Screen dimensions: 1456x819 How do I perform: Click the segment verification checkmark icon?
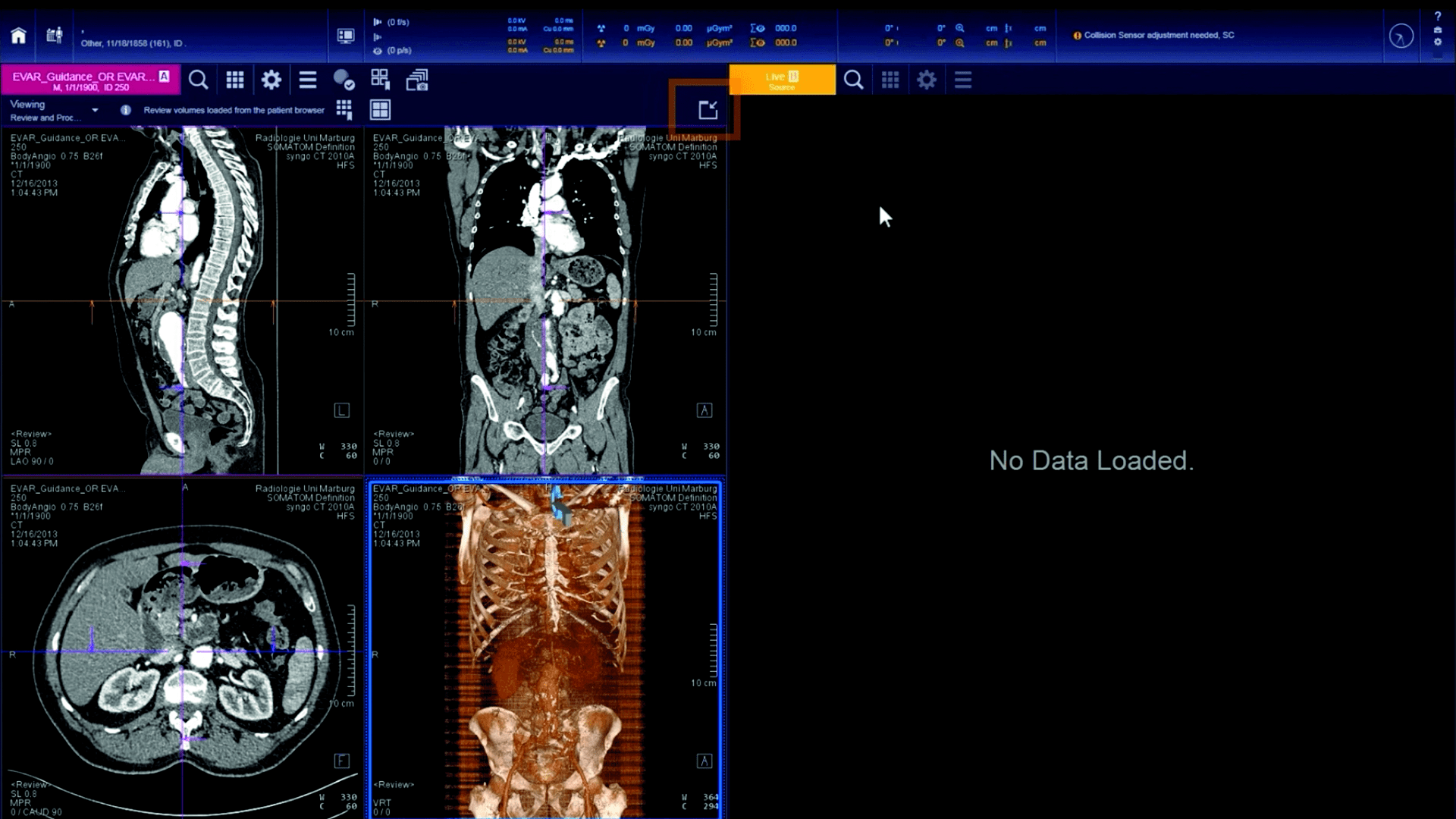pos(344,80)
